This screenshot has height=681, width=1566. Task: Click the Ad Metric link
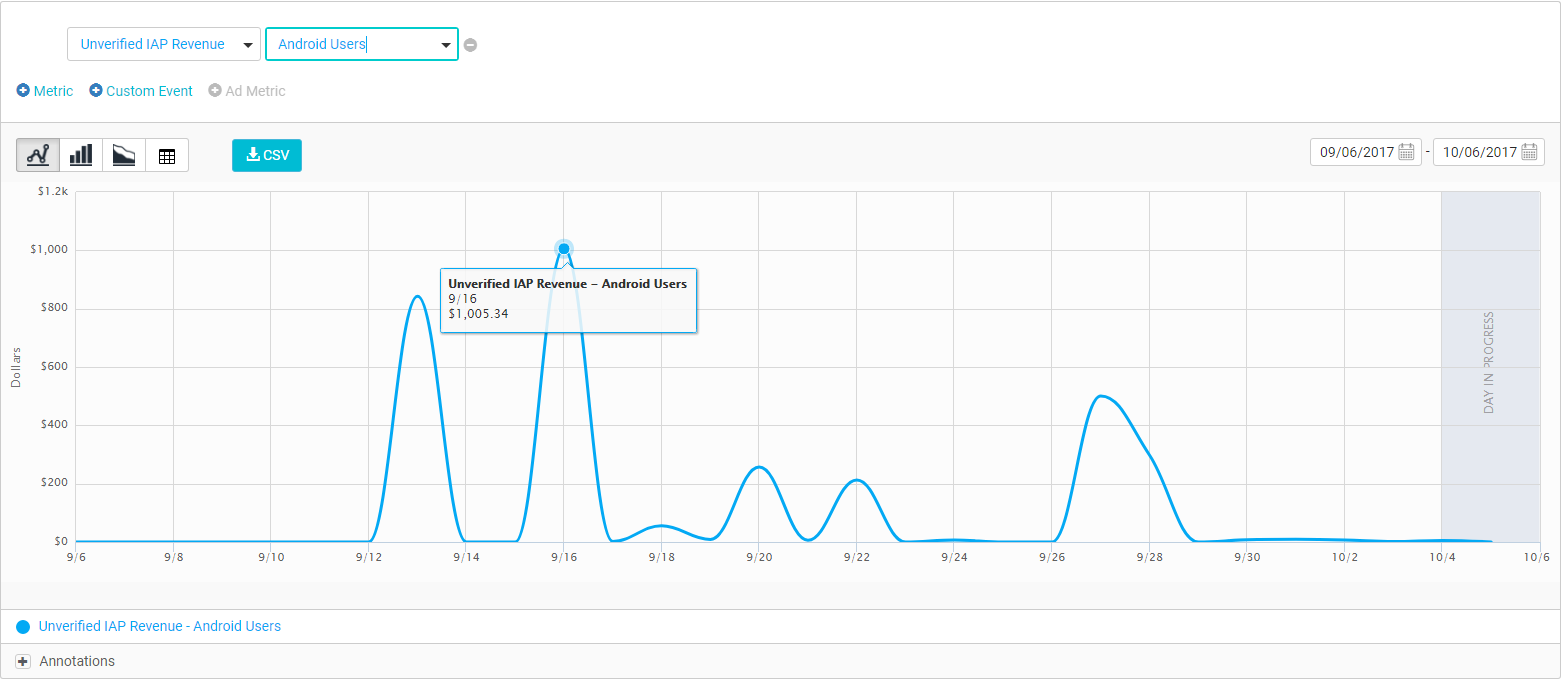255,91
